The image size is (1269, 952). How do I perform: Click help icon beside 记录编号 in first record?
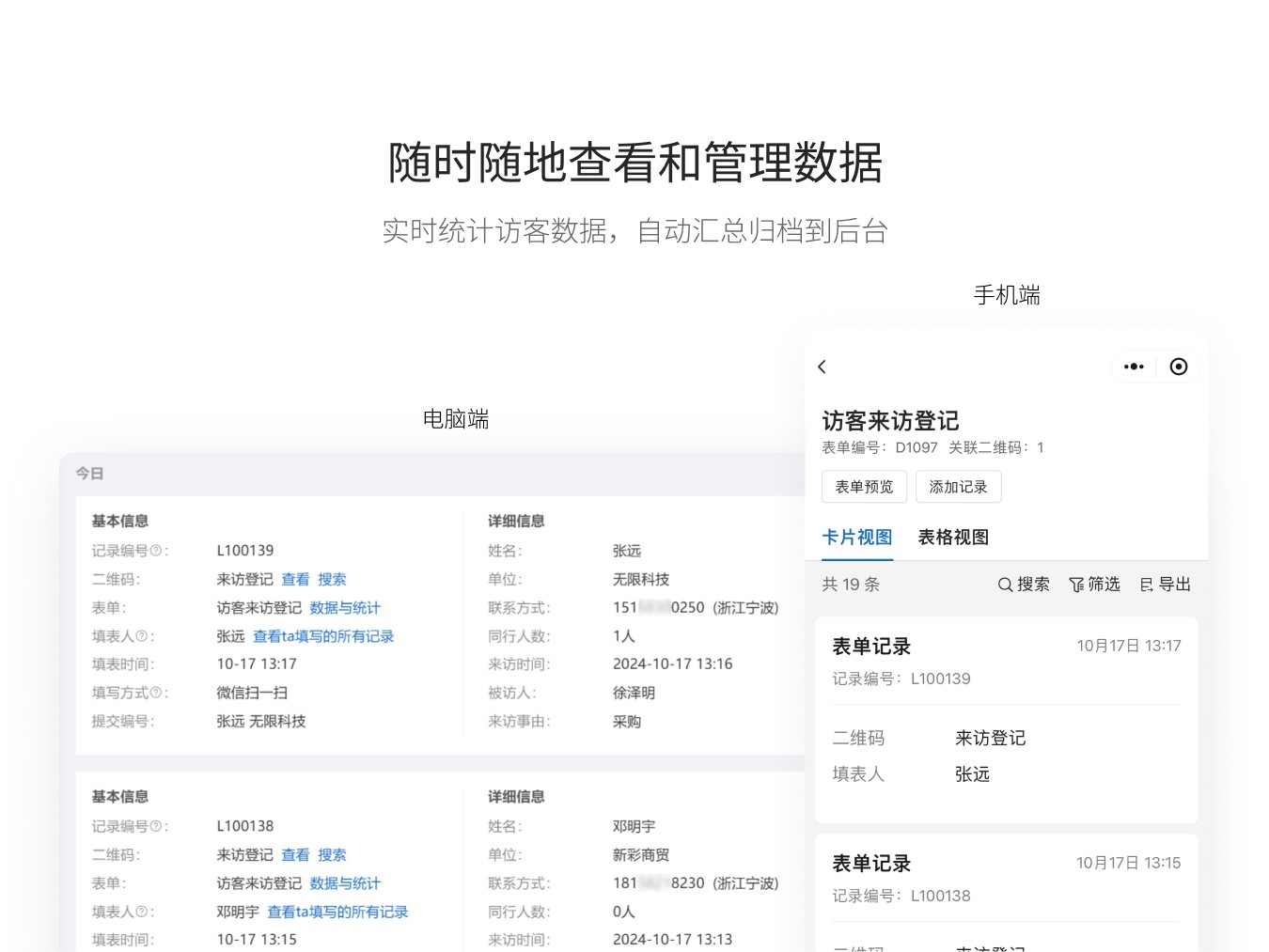click(155, 551)
